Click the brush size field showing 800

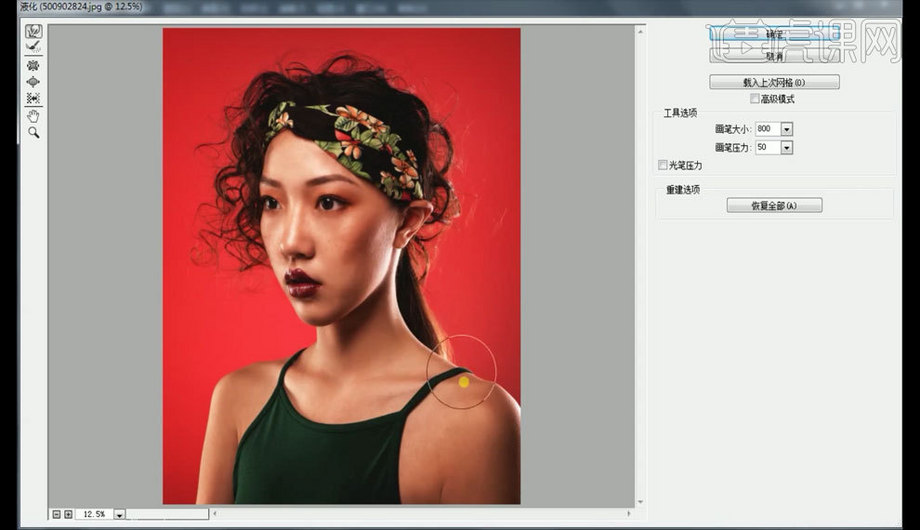[767, 129]
